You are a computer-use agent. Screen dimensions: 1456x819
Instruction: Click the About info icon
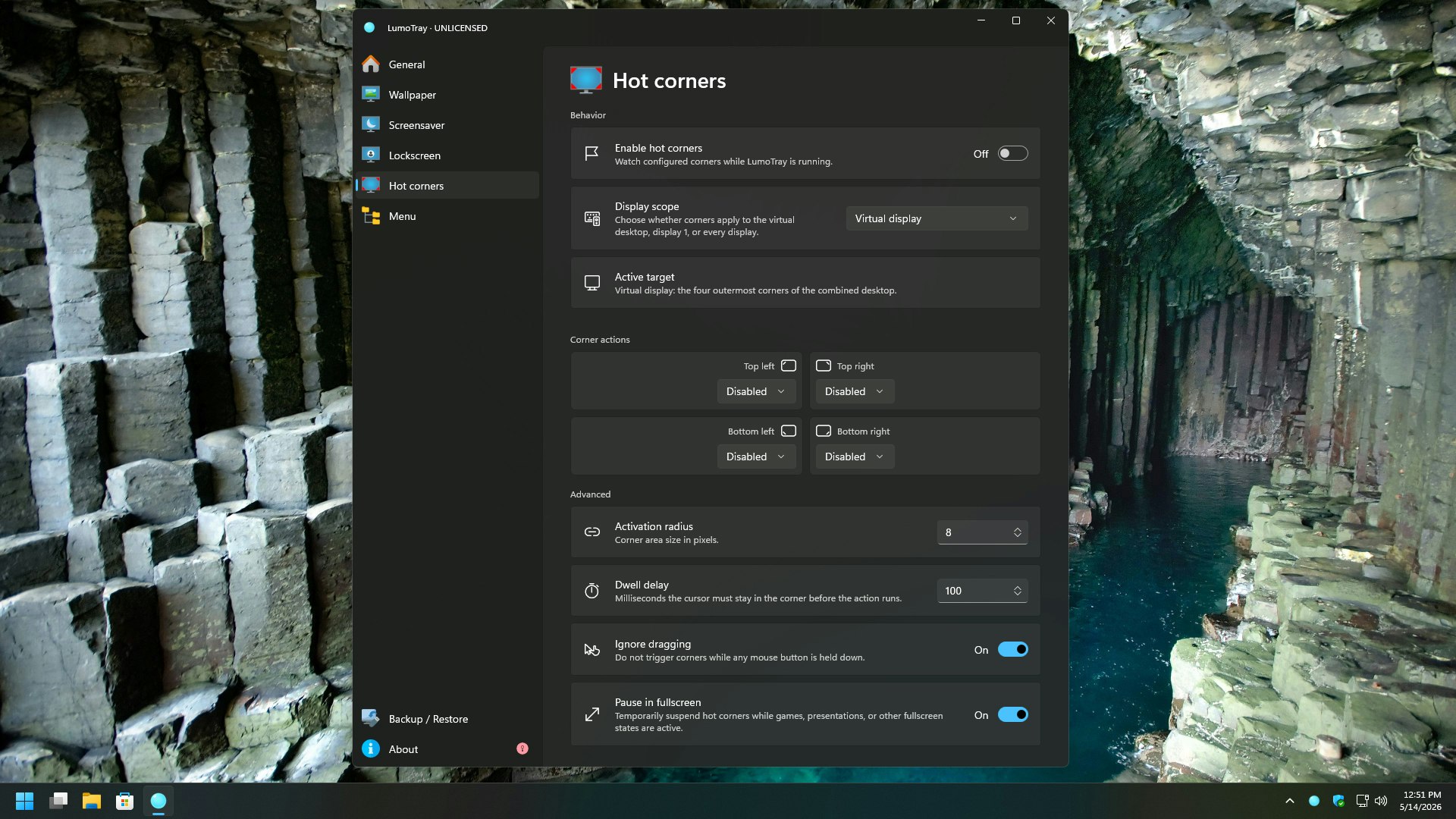pos(371,748)
